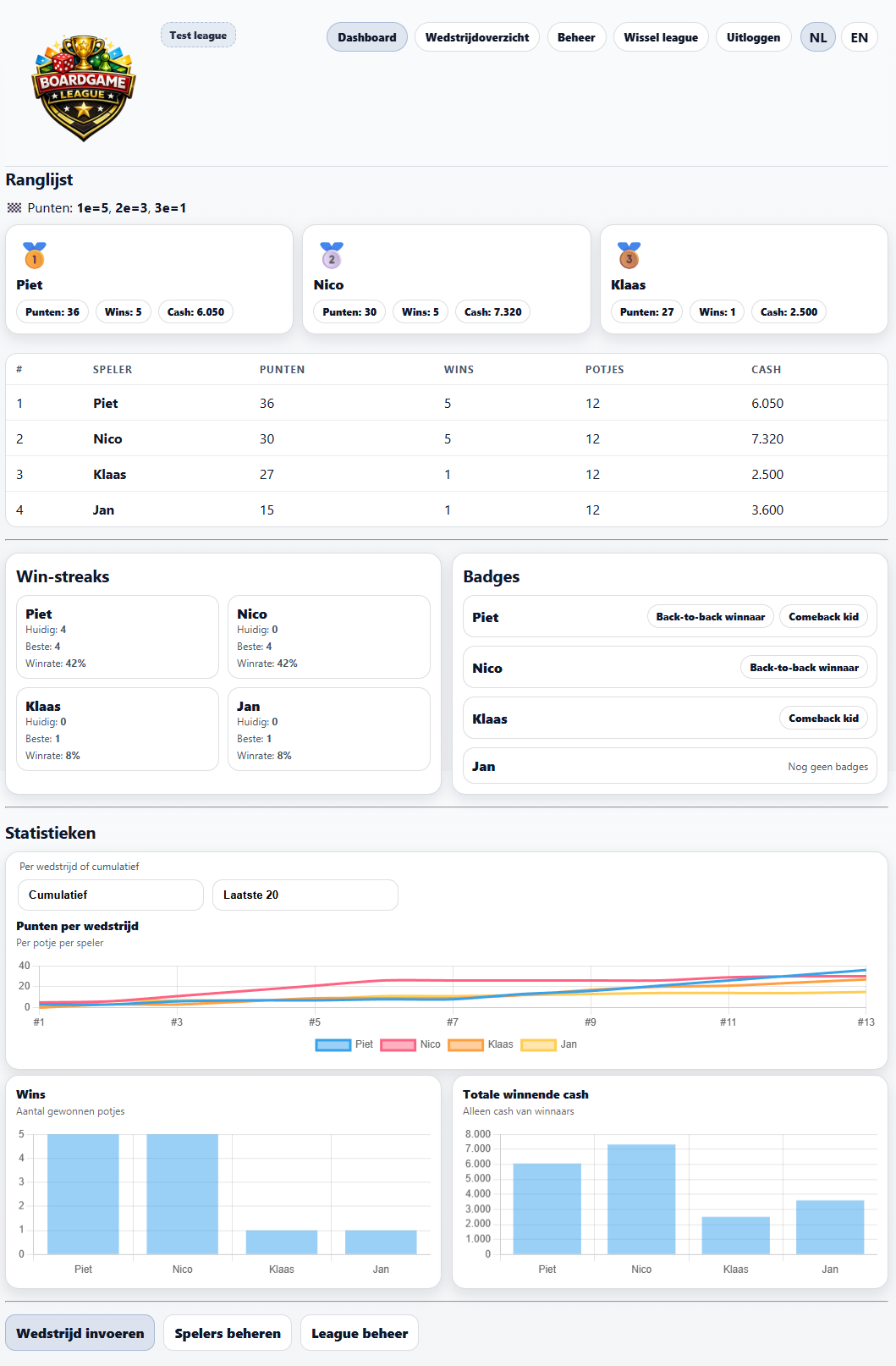Select the NL language option
The image size is (896, 1366).
[817, 37]
